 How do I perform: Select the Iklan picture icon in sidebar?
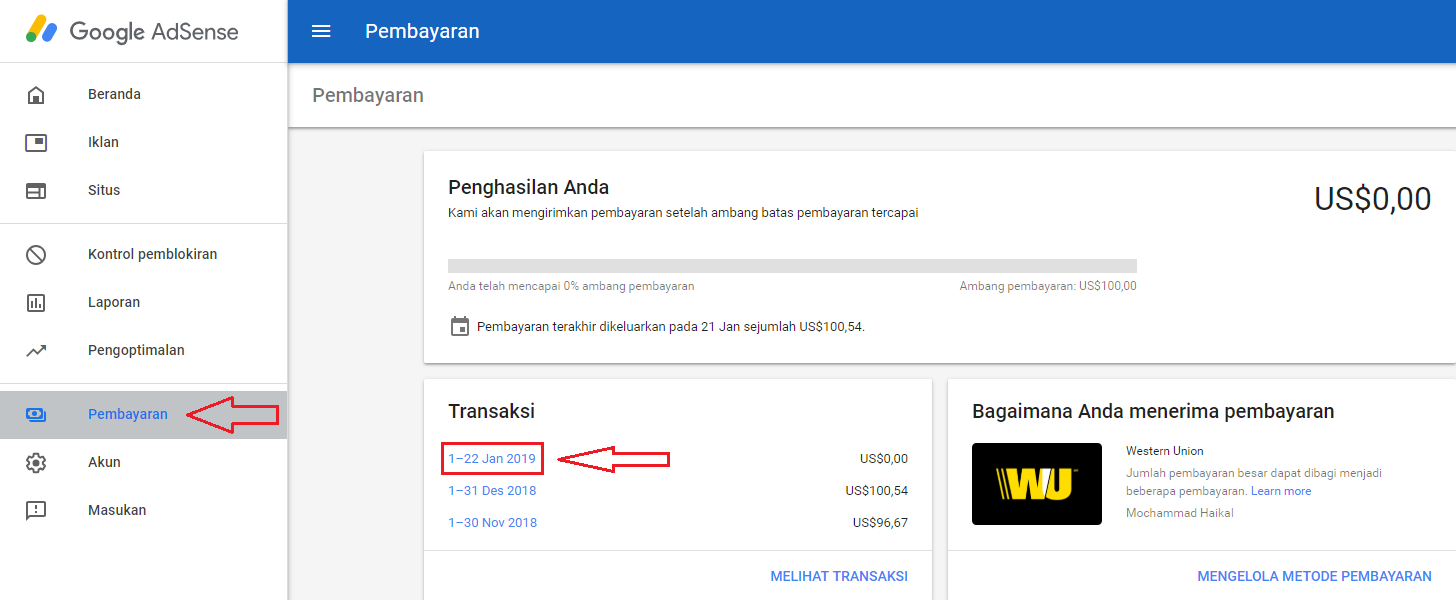pyautogui.click(x=37, y=141)
